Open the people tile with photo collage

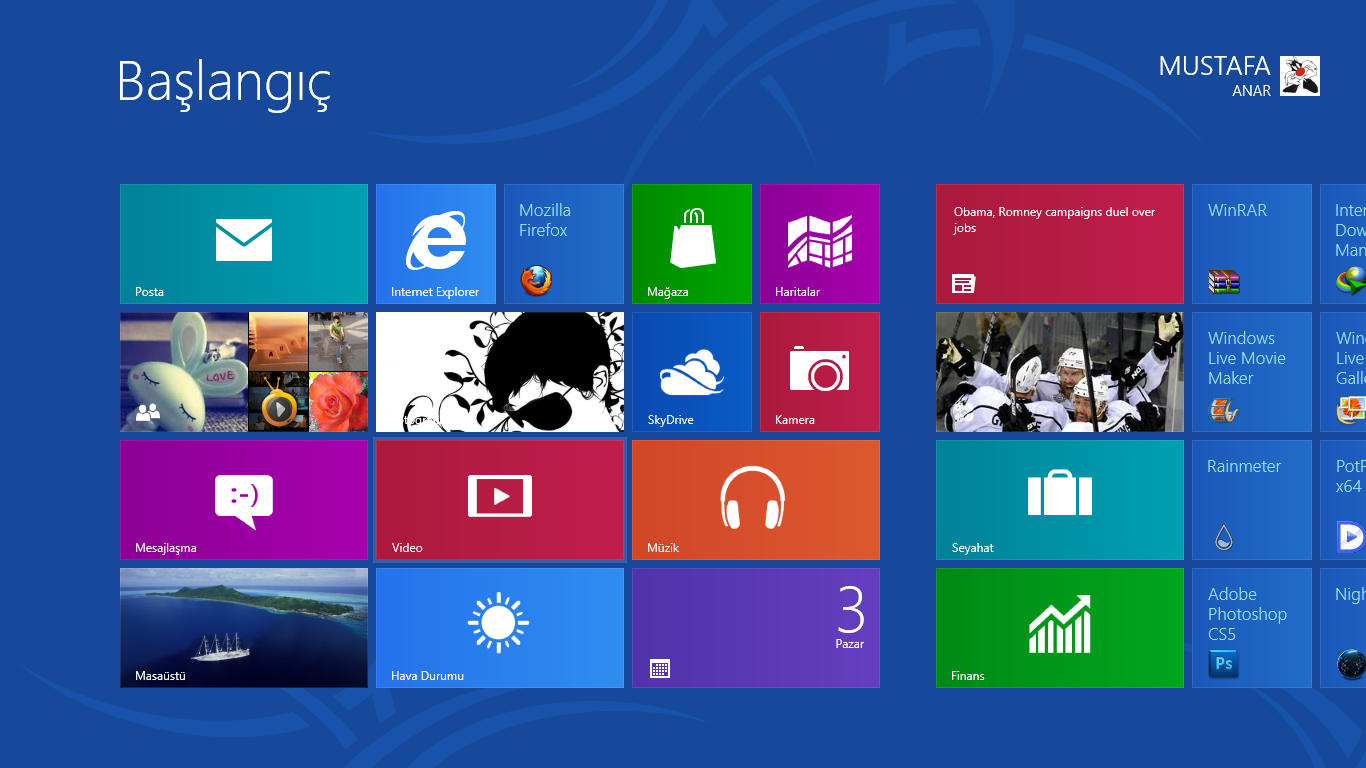(244, 372)
